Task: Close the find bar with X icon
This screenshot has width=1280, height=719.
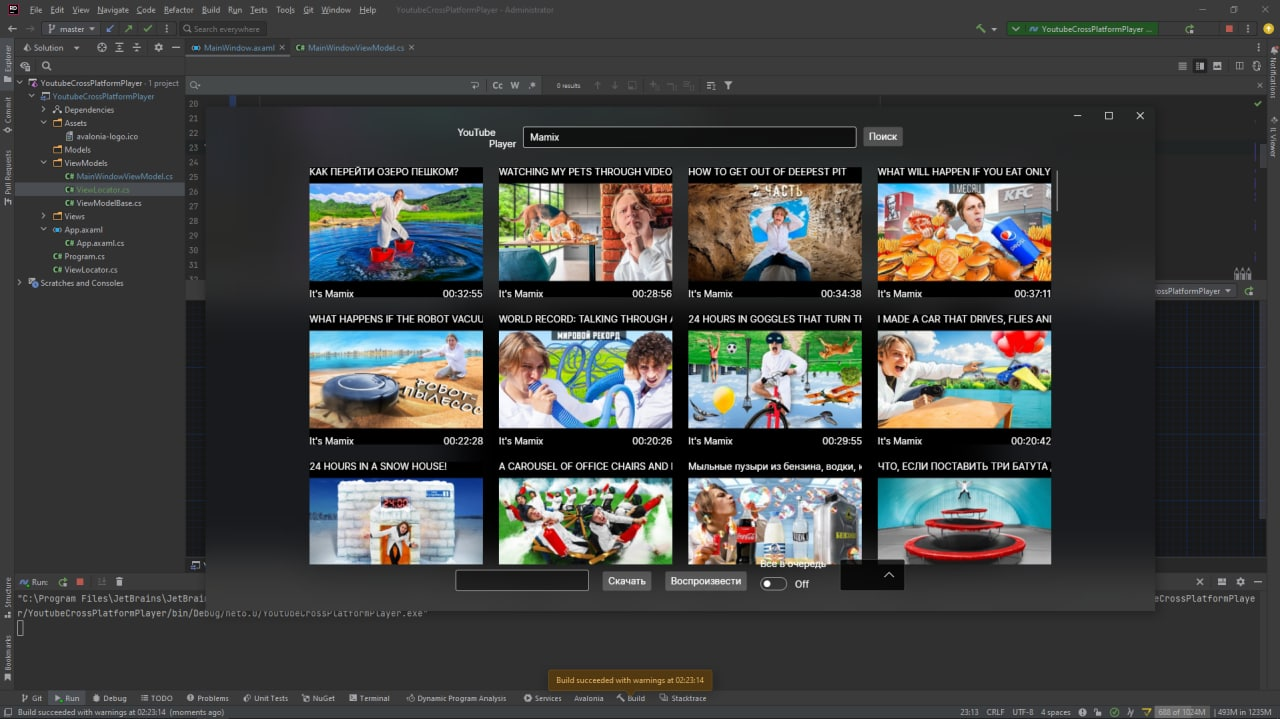Action: tap(1259, 85)
